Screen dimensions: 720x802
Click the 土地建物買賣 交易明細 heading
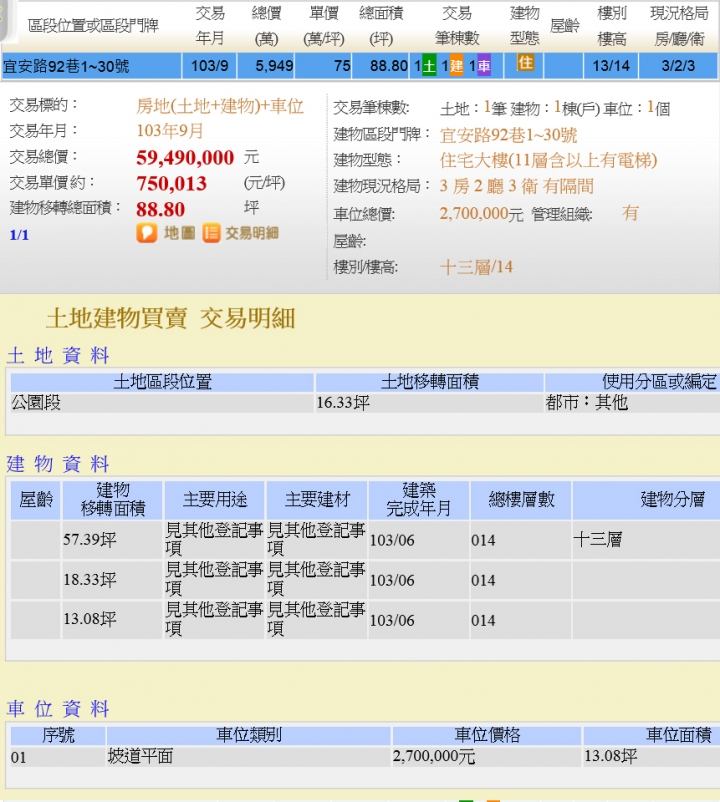pos(170,318)
